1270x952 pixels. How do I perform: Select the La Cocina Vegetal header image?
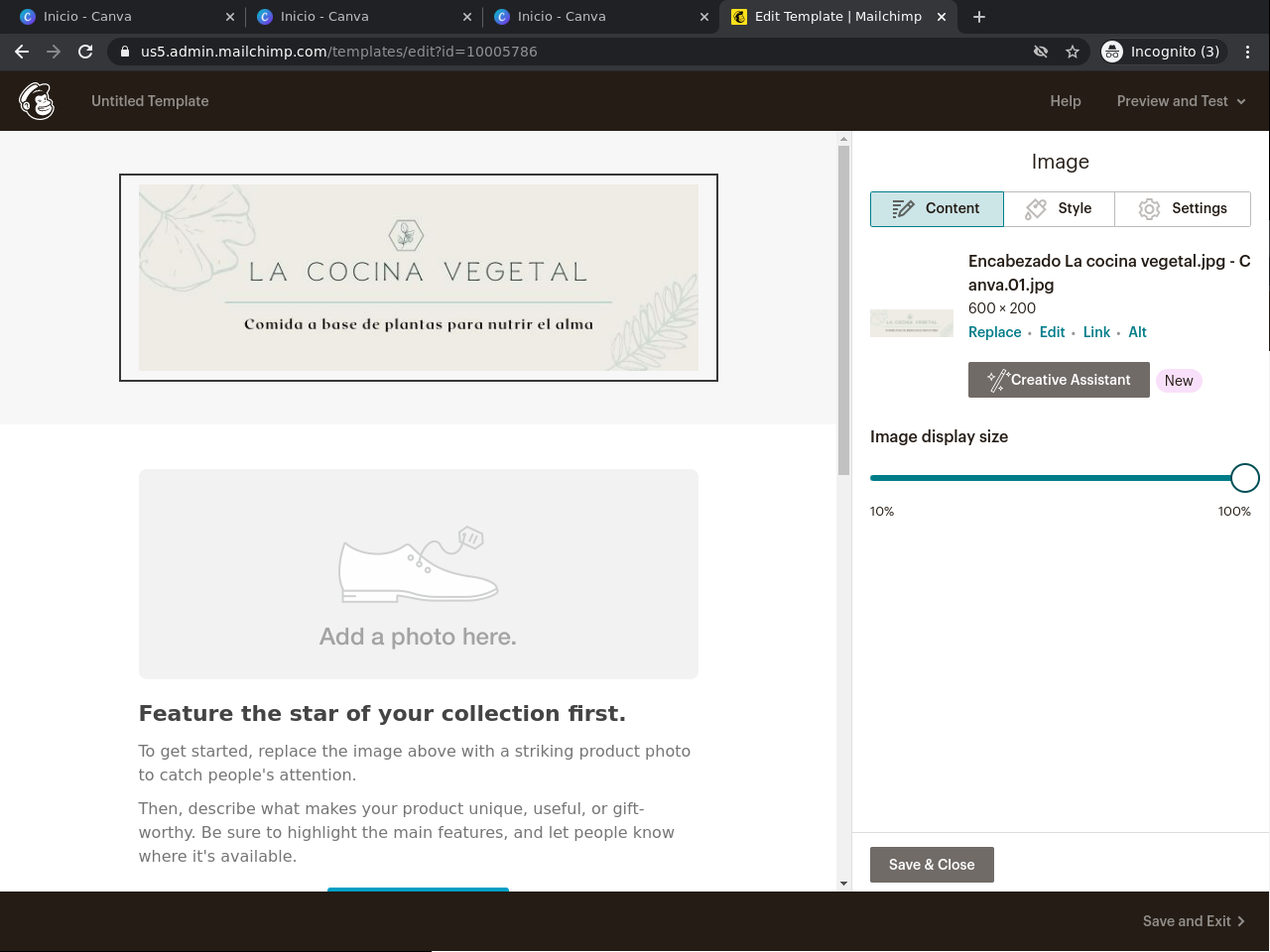[419, 278]
